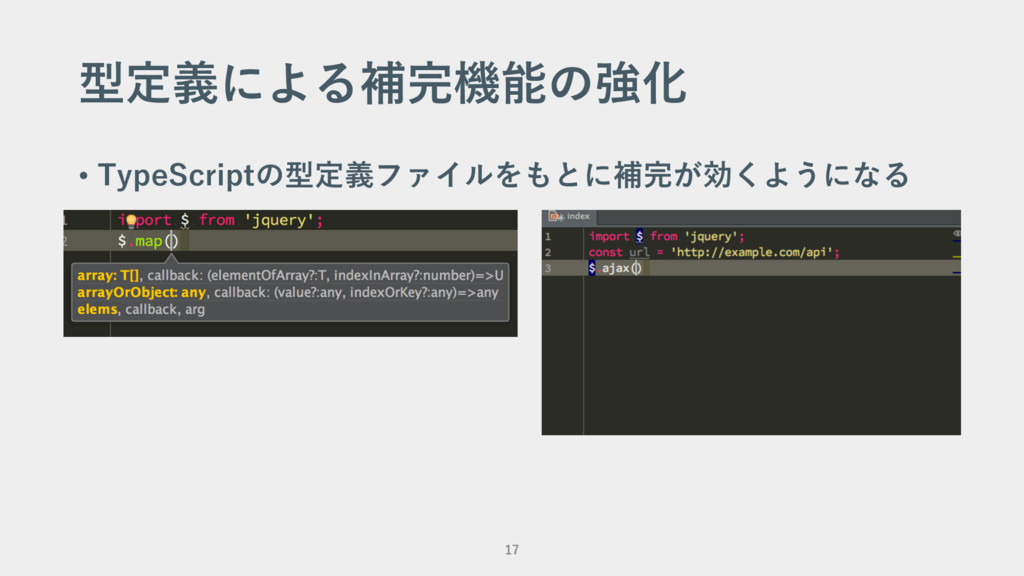Click line number 3 in right editor gutter
This screenshot has width=1024, height=576.
548,268
